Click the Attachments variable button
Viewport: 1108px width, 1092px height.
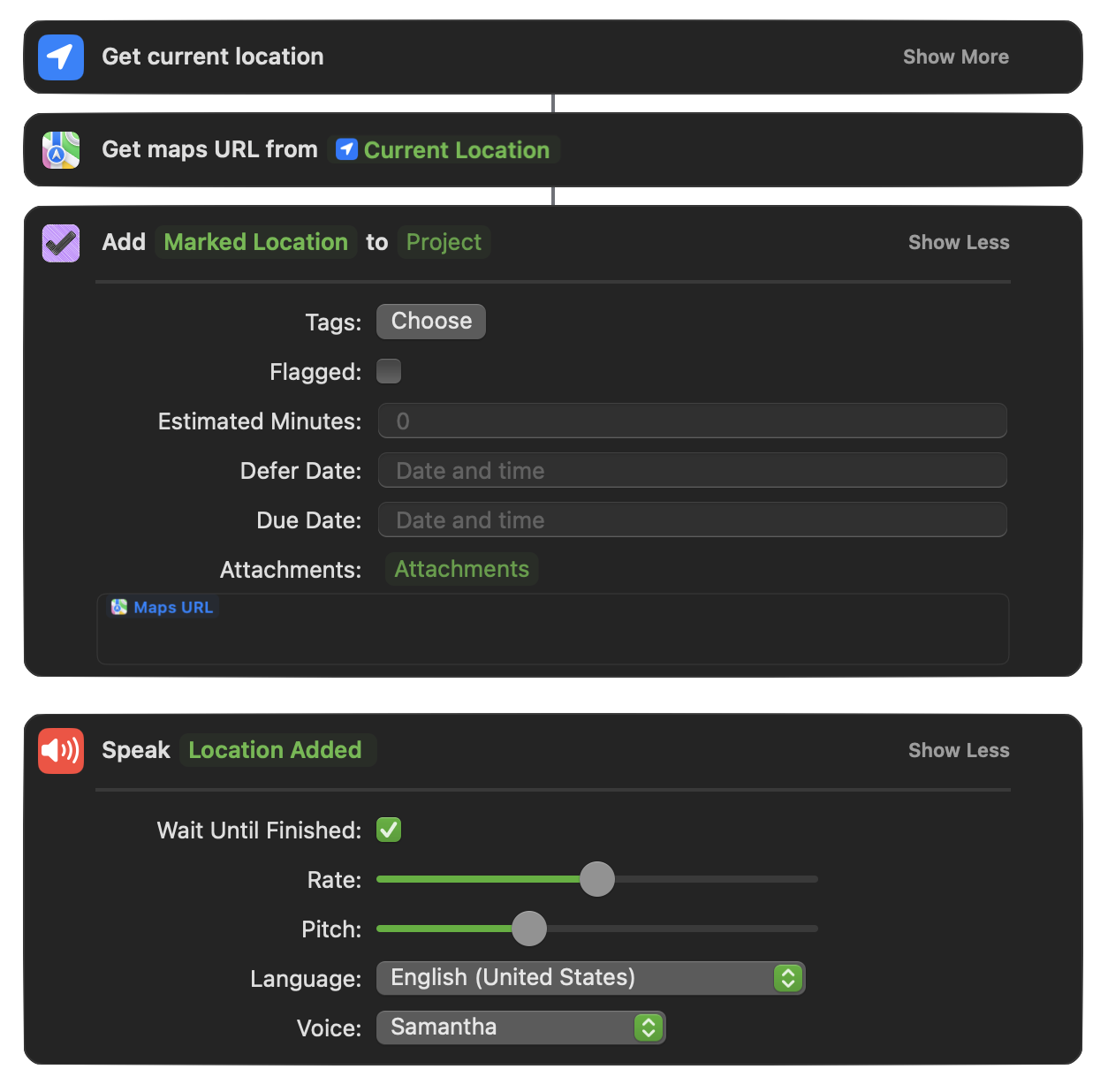pos(461,569)
